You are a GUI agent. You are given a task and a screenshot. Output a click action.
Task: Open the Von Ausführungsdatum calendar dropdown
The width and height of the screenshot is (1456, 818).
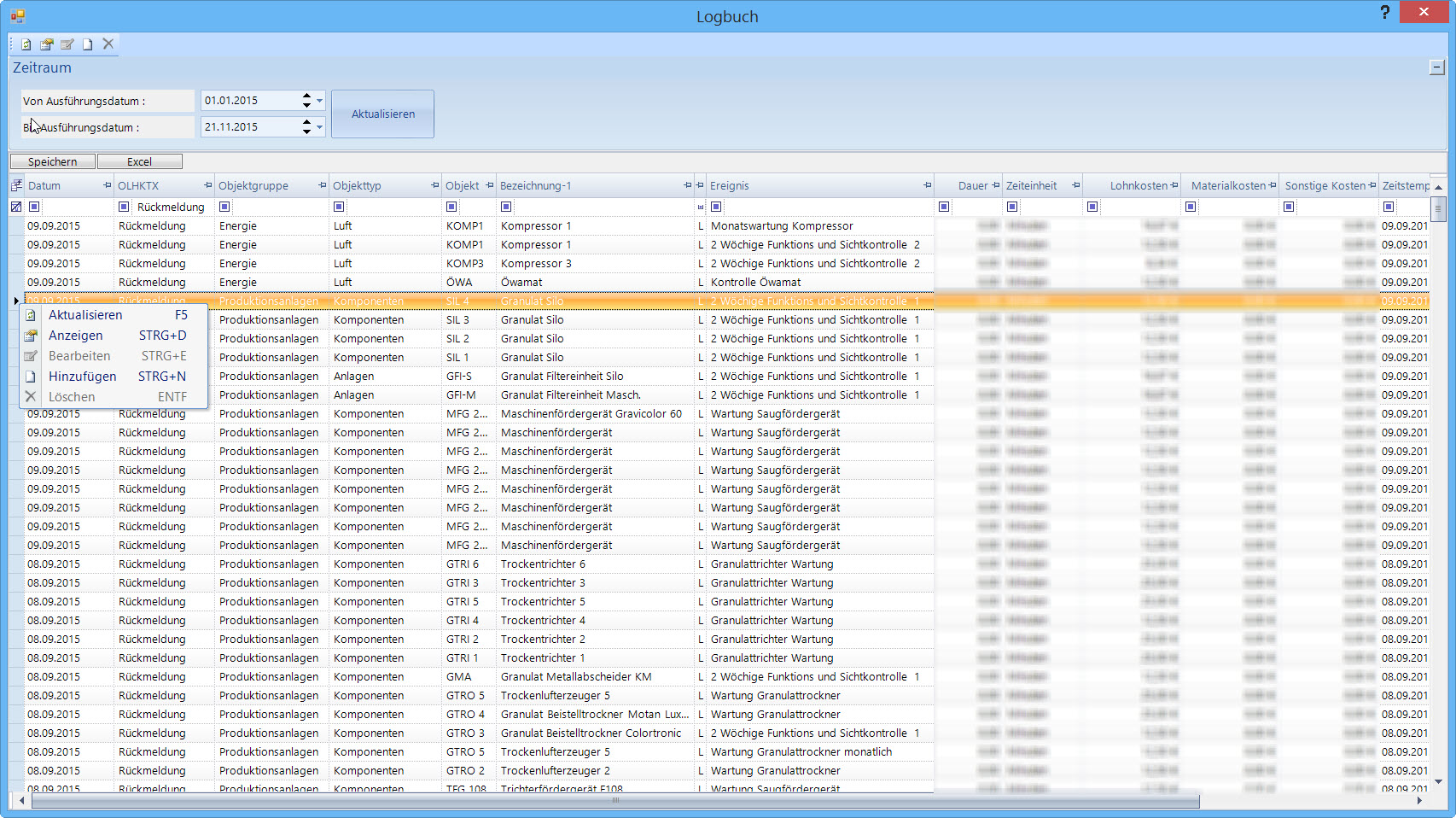(x=320, y=101)
